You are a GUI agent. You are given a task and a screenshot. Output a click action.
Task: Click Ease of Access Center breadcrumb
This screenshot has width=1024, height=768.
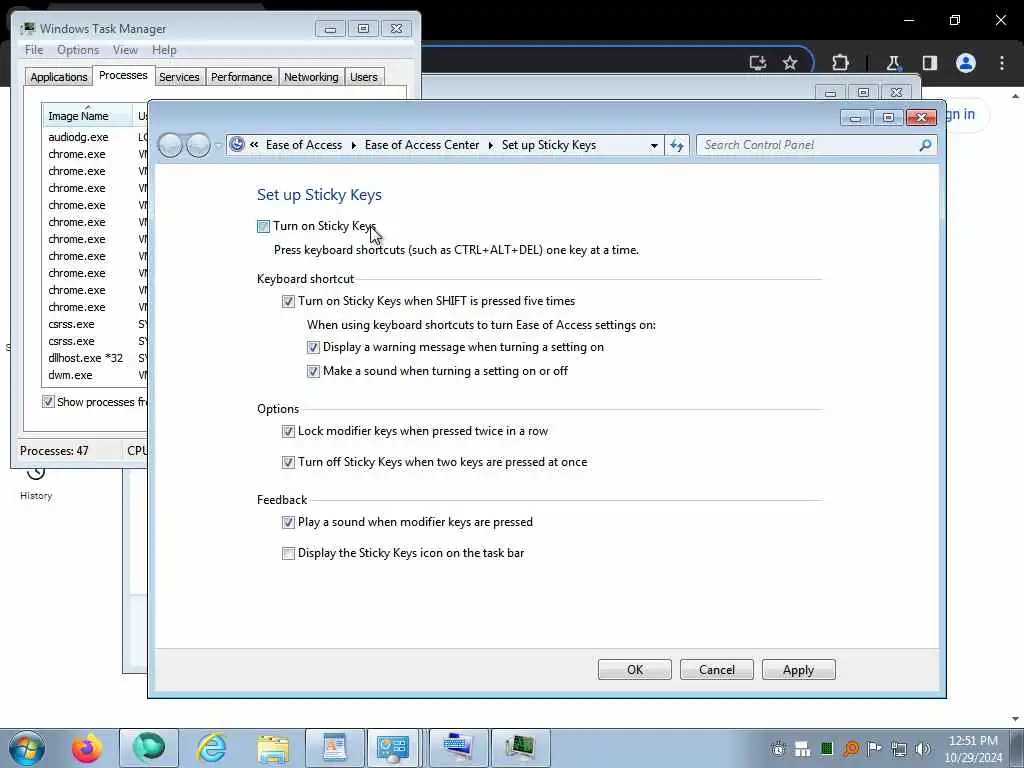pyautogui.click(x=422, y=145)
